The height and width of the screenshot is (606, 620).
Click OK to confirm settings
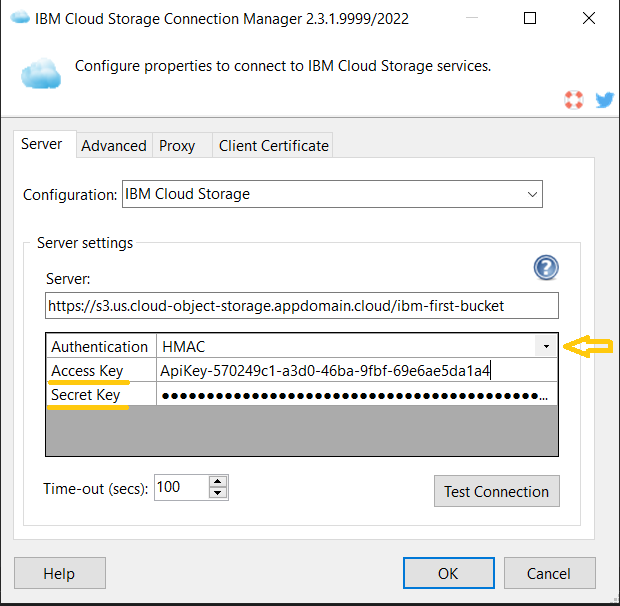pyautogui.click(x=448, y=573)
